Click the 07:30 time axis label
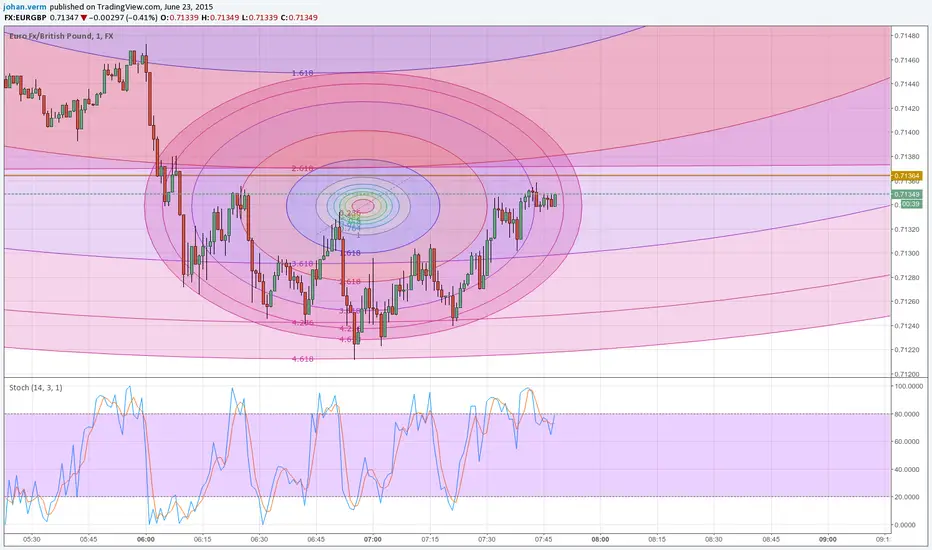This screenshot has width=932, height=550. (x=486, y=539)
